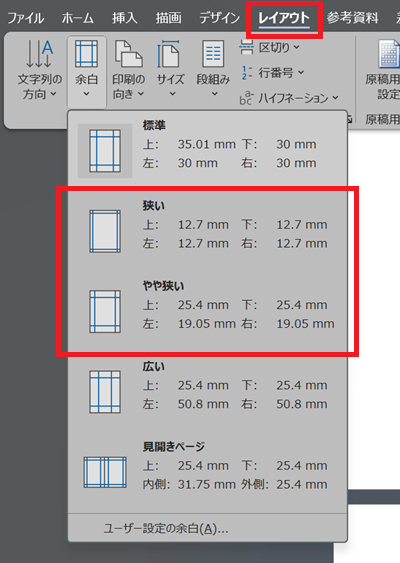The width and height of the screenshot is (400, 563).
Task: Click the 標準 margin thumbnail icon
Action: pos(105,151)
